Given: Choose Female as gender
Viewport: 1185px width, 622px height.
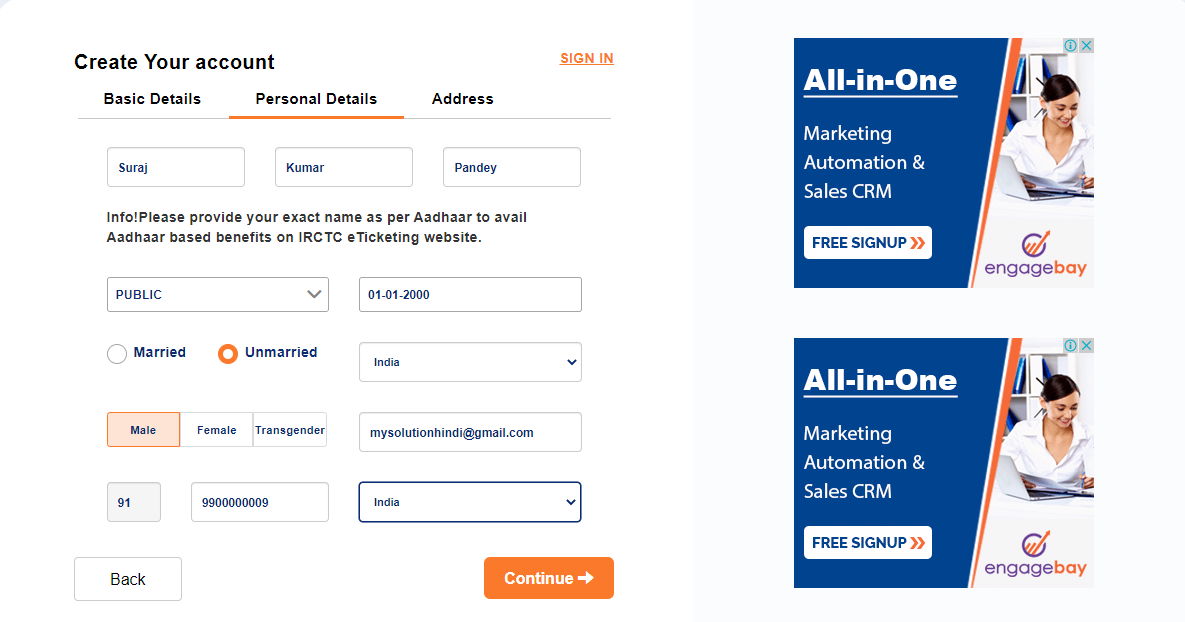Looking at the screenshot, I should click(x=216, y=430).
